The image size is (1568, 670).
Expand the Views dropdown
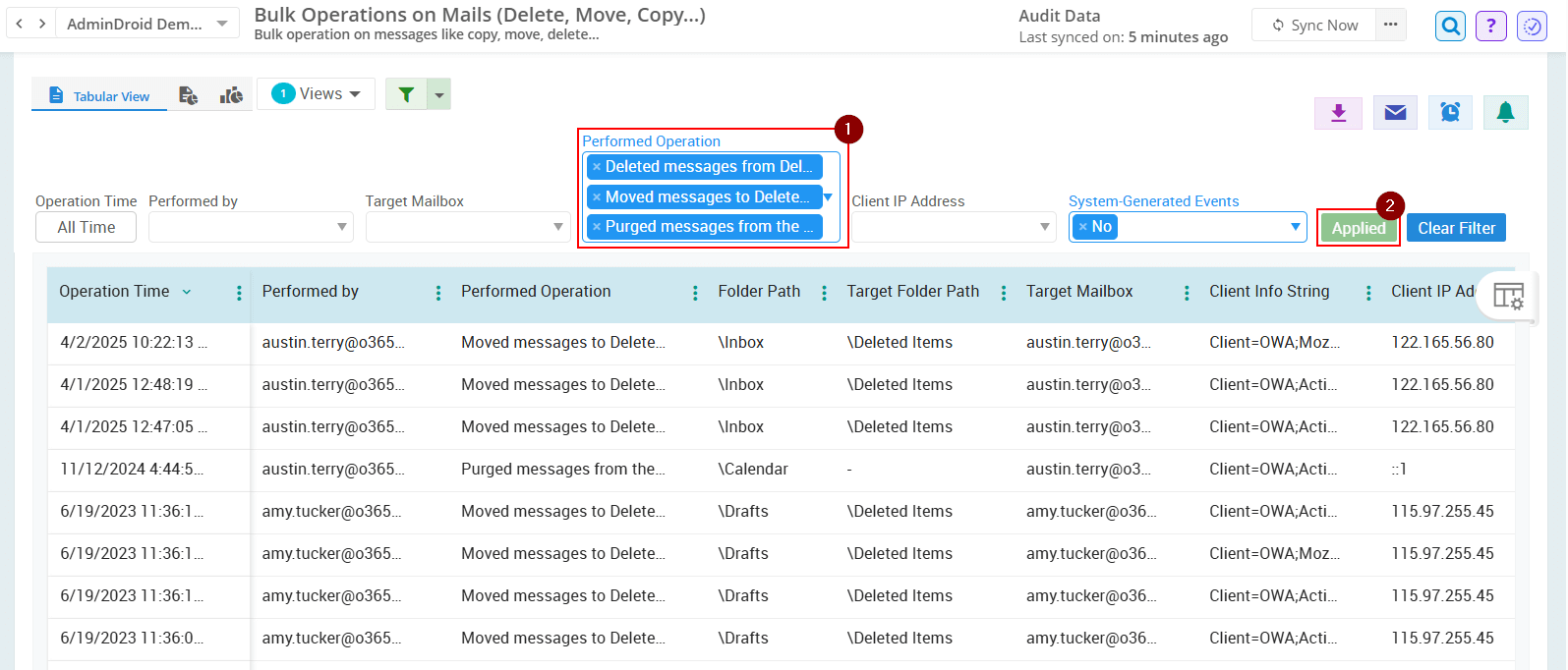pyautogui.click(x=316, y=94)
